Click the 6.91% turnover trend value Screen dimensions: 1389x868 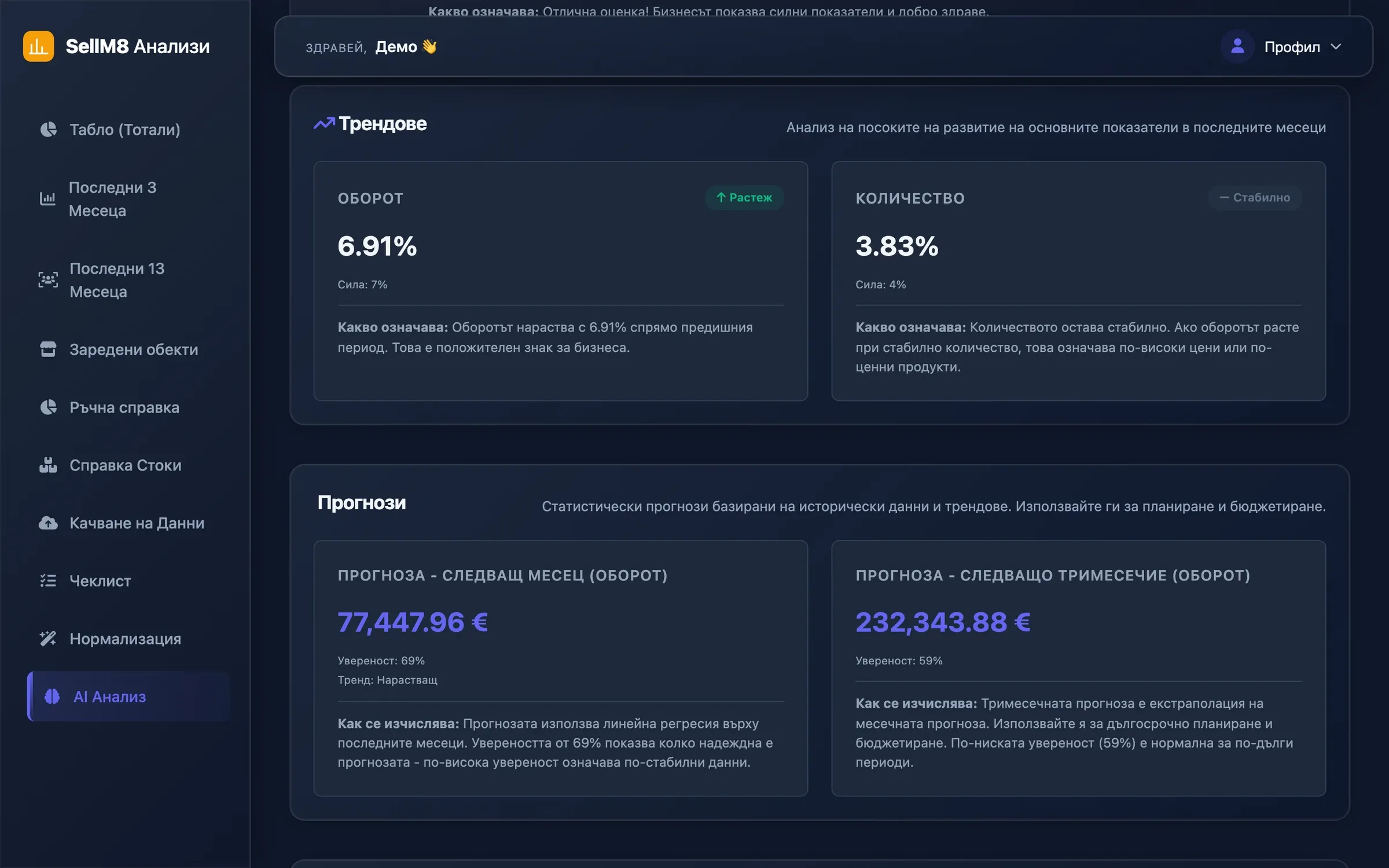point(377,246)
